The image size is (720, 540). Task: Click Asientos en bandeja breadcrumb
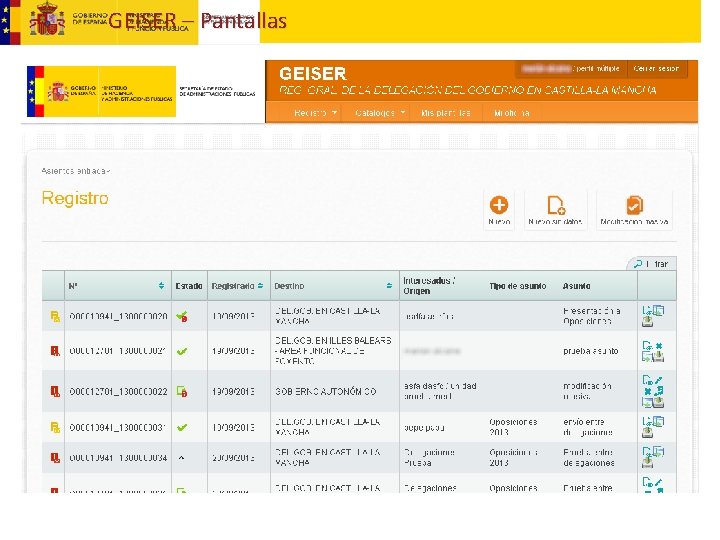point(76,171)
